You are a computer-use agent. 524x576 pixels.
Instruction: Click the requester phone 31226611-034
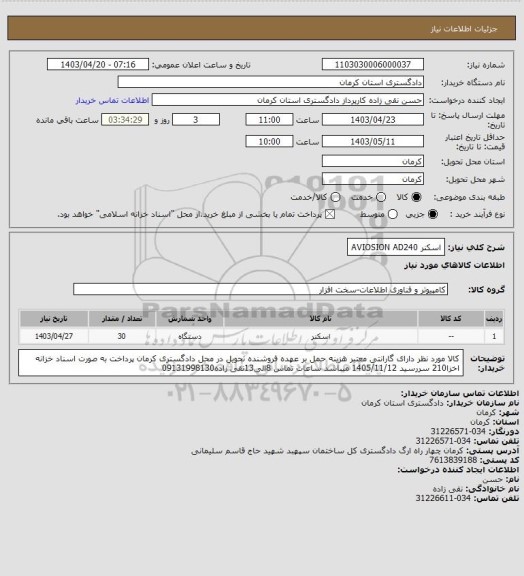click(443, 498)
